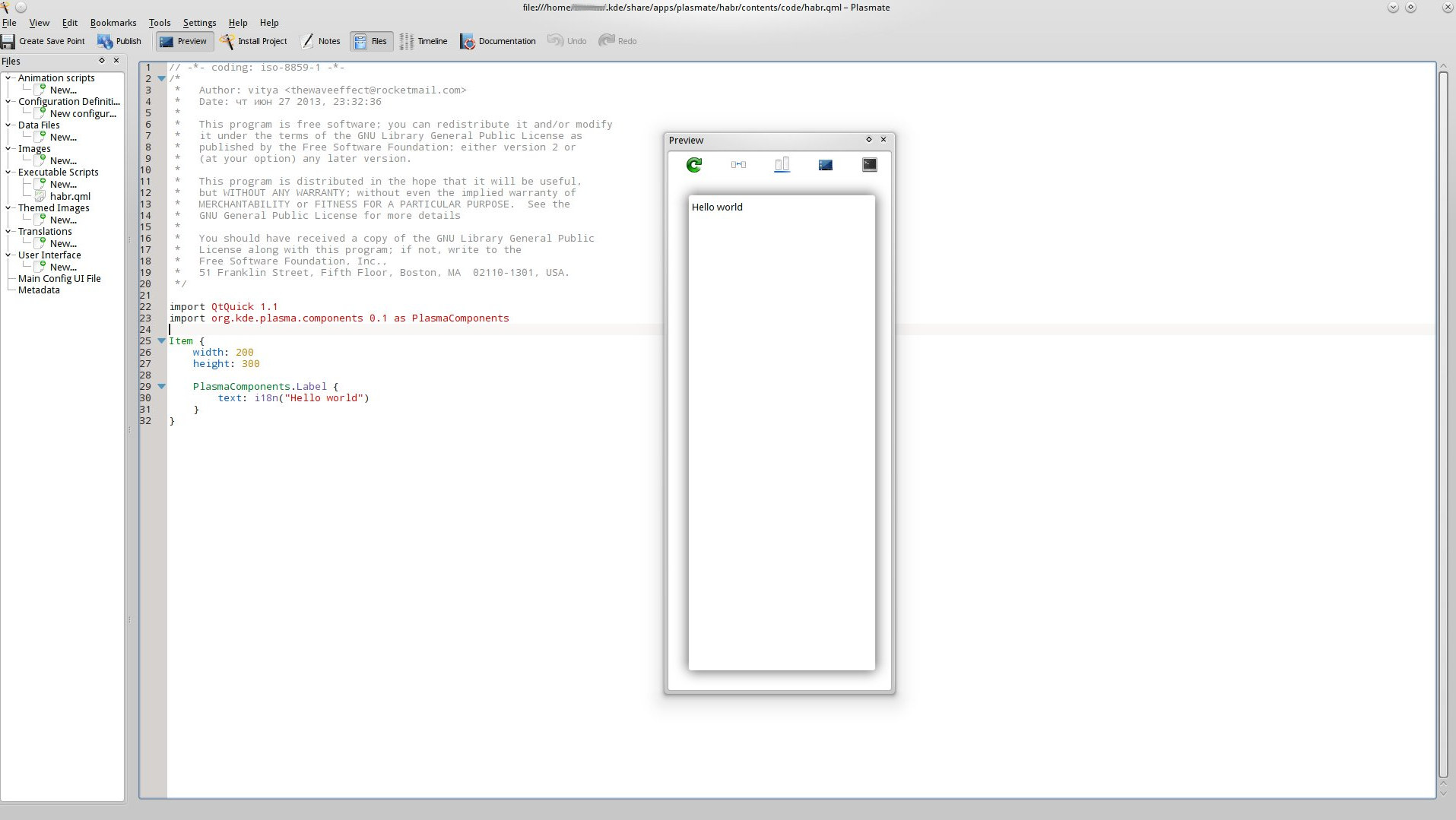
Task: Open the console view in the Preview window
Action: 869,164
